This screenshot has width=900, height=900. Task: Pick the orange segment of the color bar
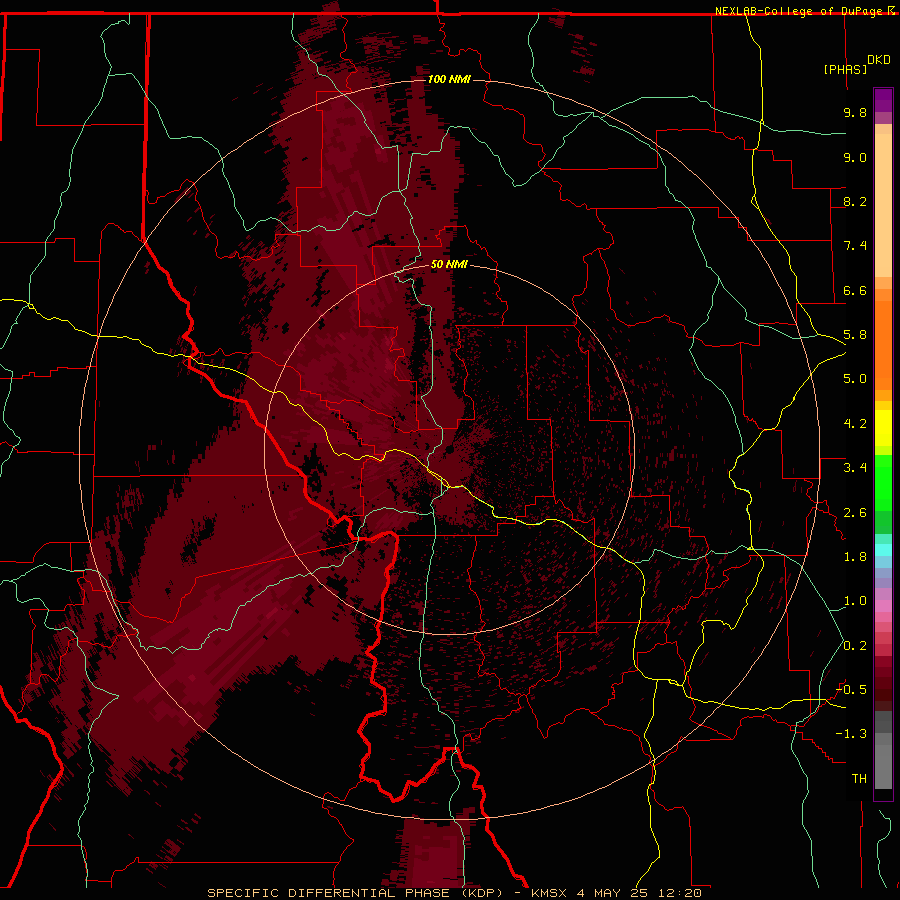pos(883,346)
